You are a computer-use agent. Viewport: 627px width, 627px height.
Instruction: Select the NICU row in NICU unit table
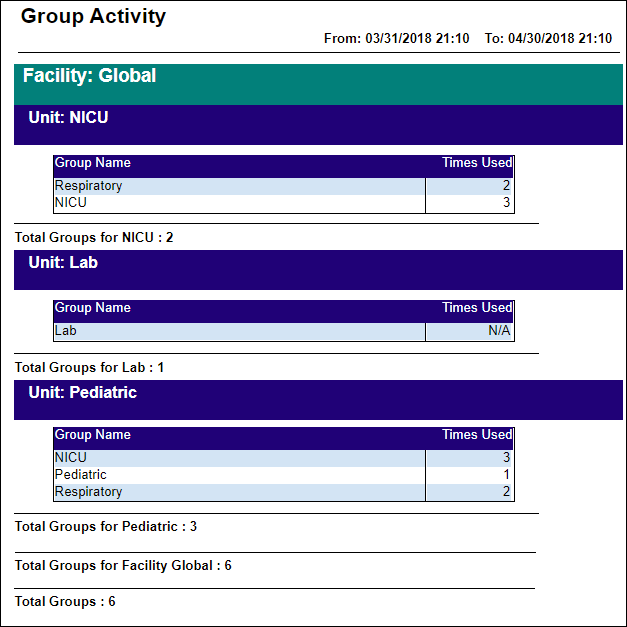(x=284, y=203)
